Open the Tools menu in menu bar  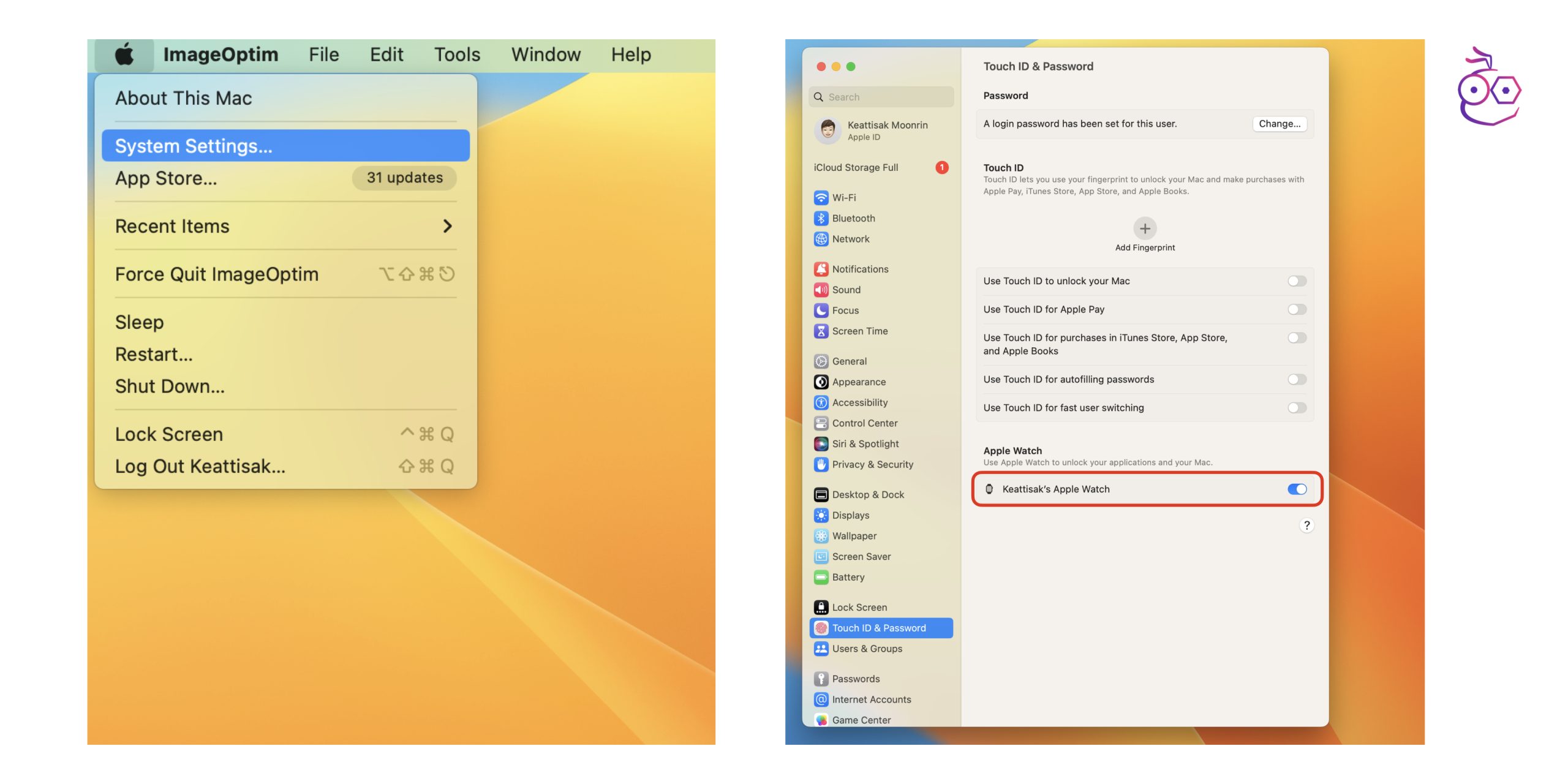(457, 55)
